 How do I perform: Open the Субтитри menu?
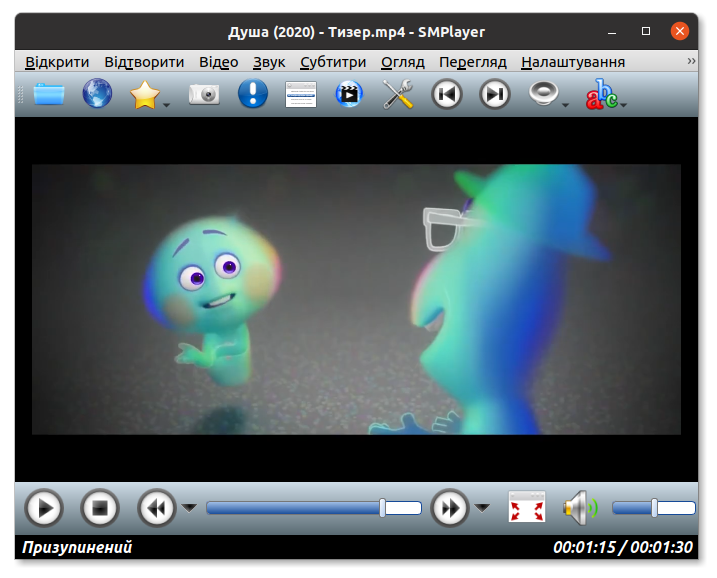(x=333, y=62)
